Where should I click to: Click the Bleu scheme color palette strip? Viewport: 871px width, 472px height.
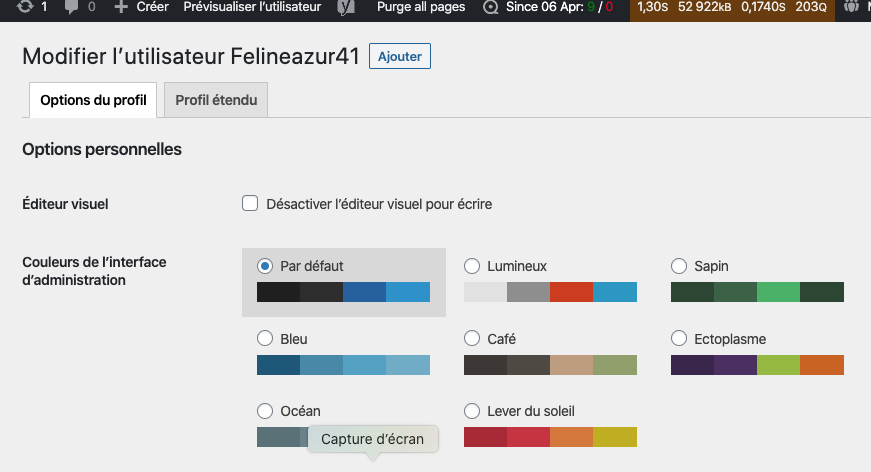pyautogui.click(x=343, y=365)
